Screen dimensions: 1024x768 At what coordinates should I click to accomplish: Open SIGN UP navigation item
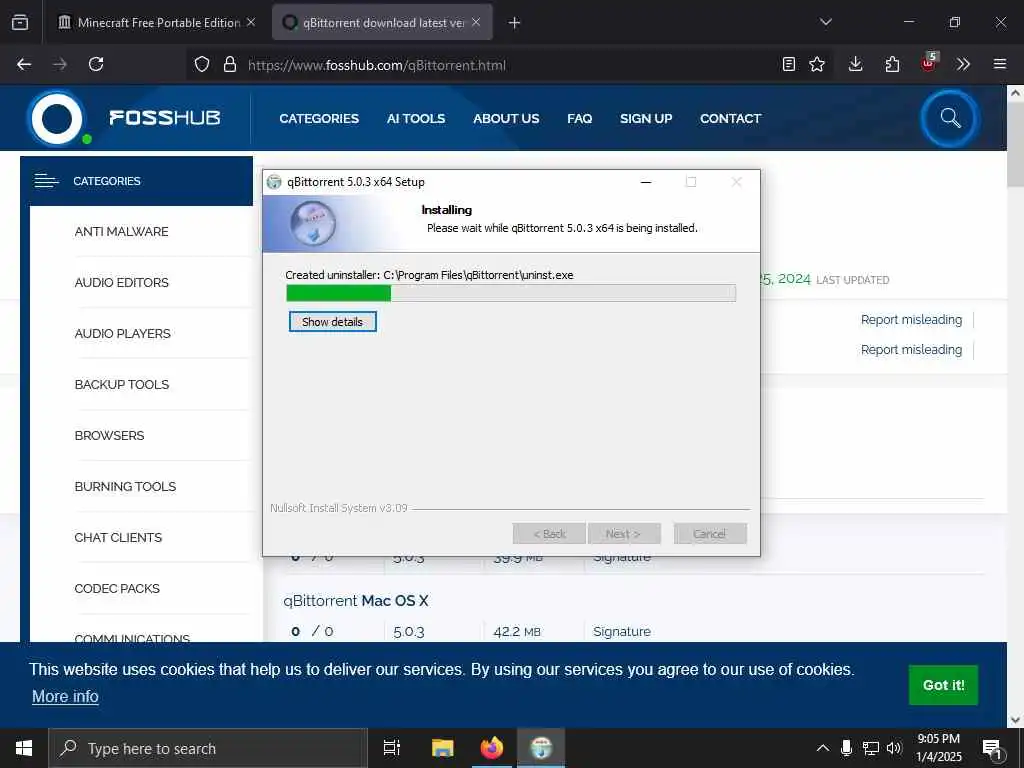click(646, 119)
